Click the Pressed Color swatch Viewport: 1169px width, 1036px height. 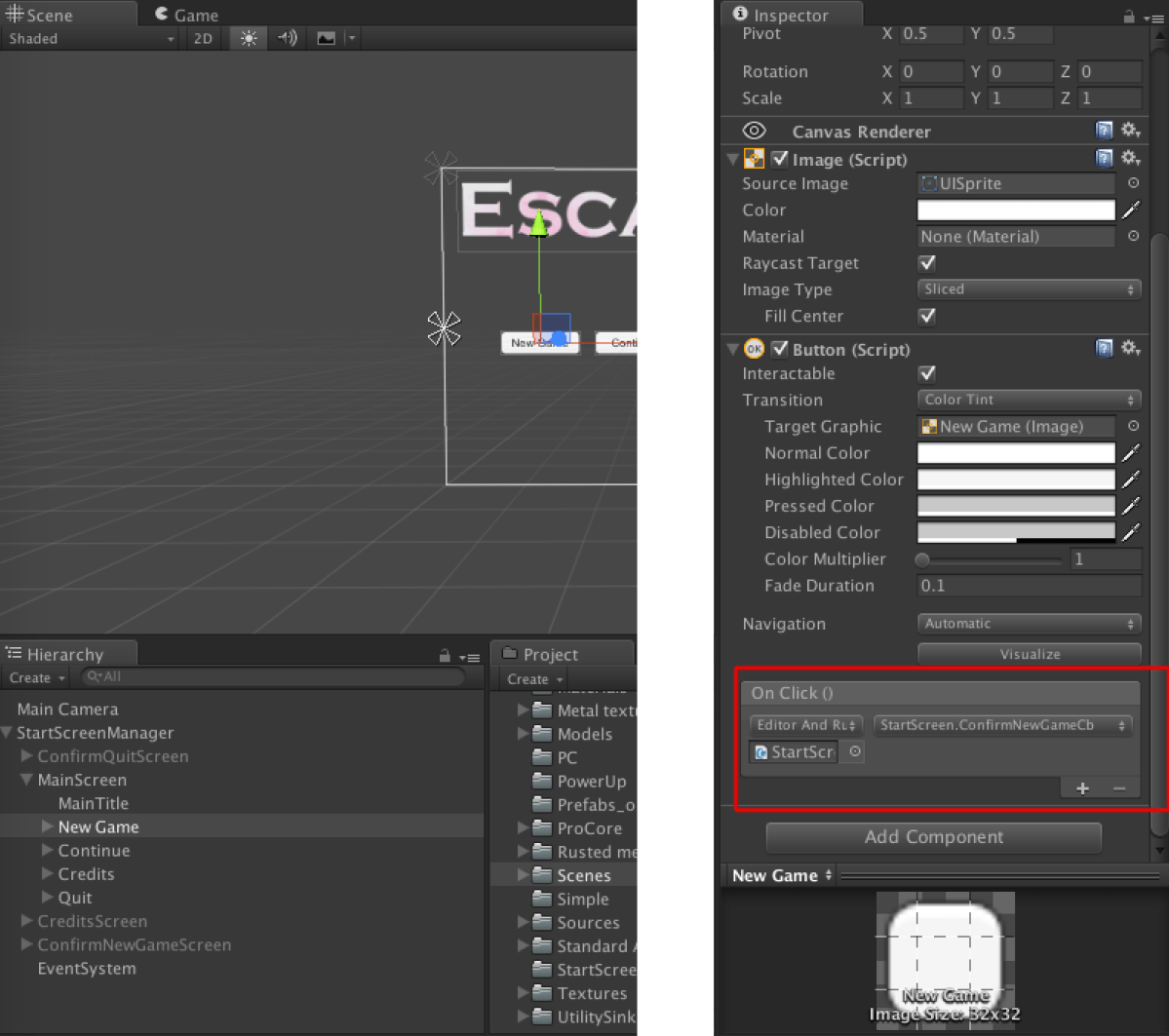1015,506
